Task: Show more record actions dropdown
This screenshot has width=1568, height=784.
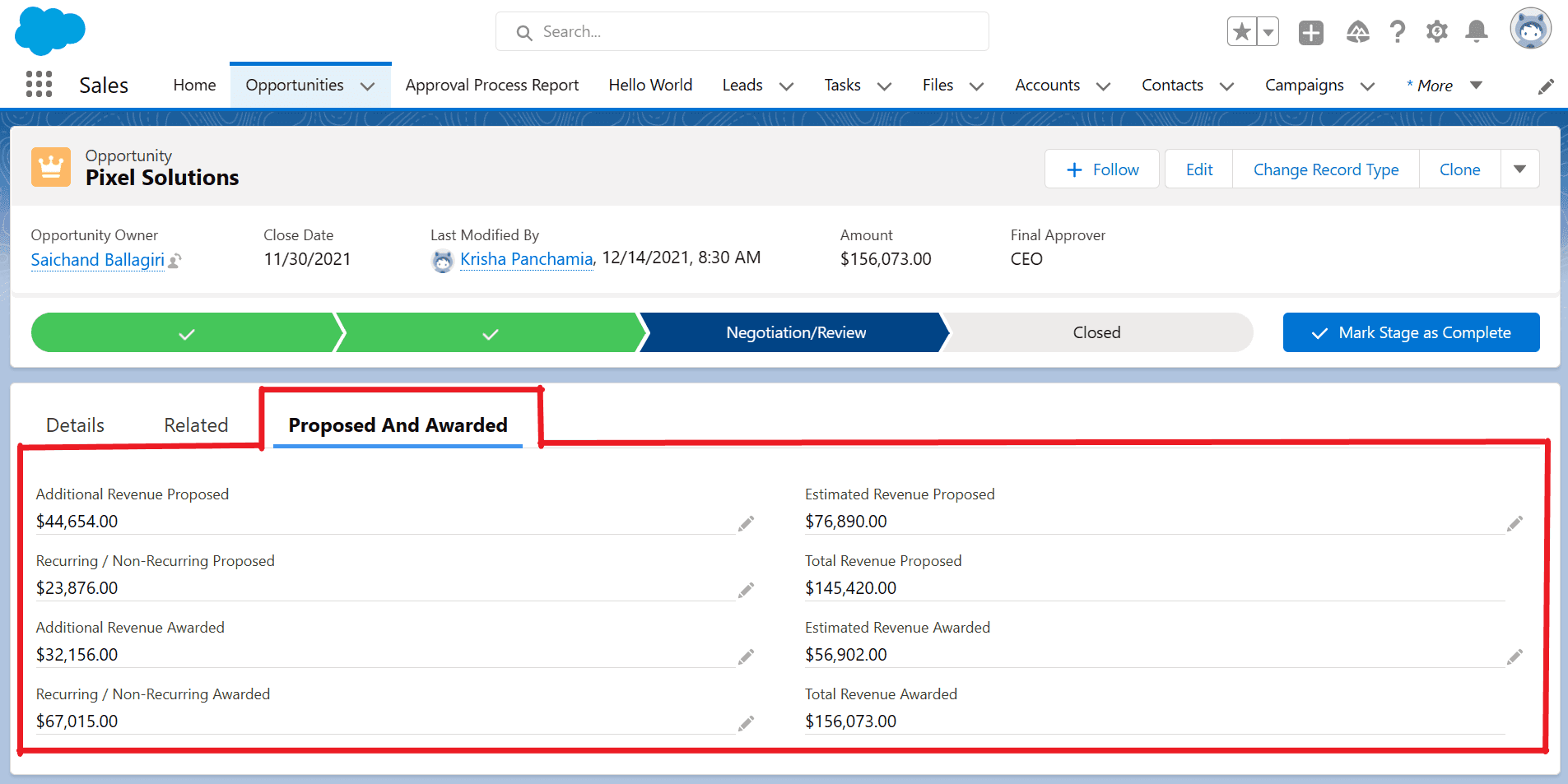Action: (1519, 169)
